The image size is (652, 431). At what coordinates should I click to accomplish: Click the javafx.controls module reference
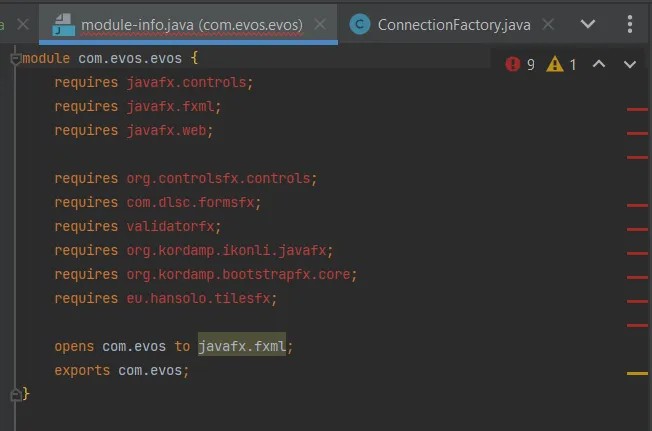click(186, 82)
